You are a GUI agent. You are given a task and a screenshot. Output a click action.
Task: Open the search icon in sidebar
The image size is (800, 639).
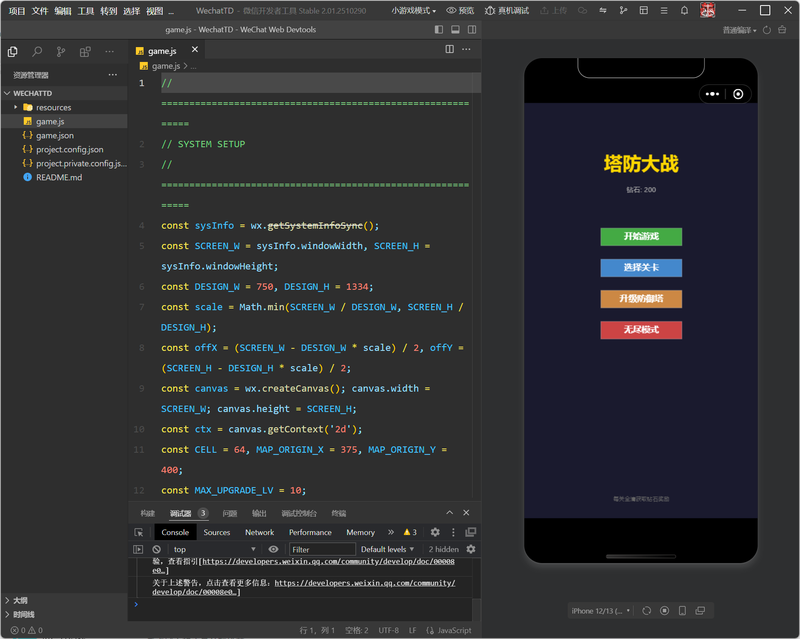click(x=37, y=52)
